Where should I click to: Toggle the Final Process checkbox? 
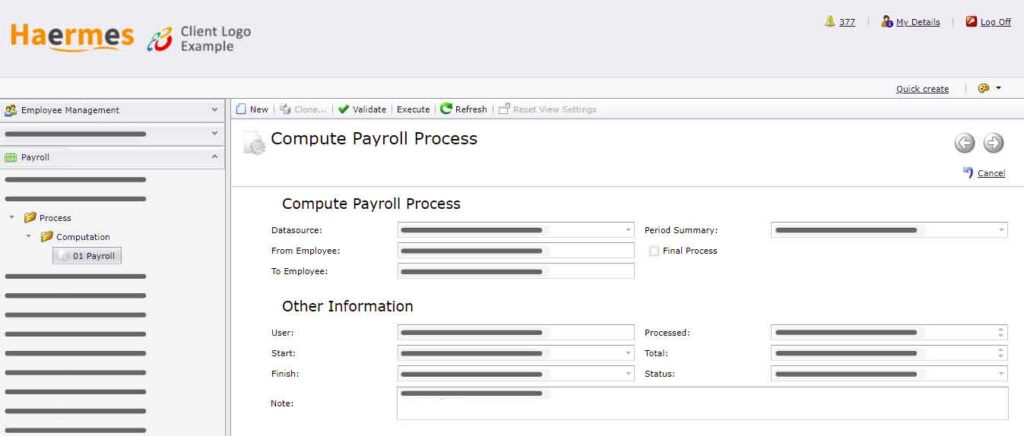[x=654, y=251]
